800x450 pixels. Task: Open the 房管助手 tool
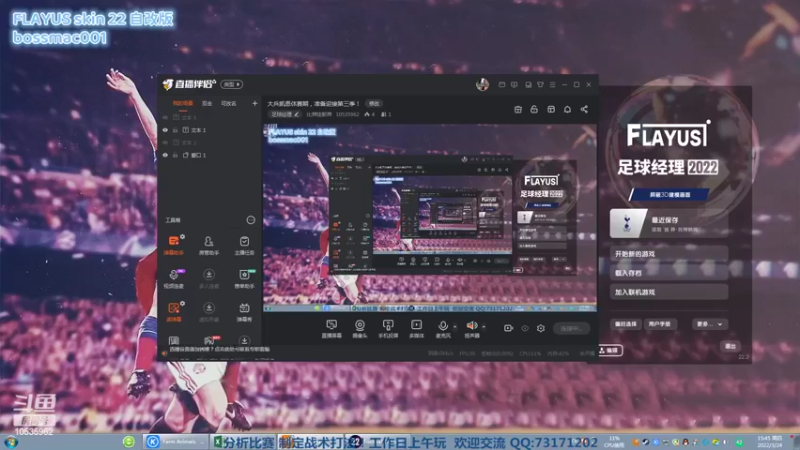tap(209, 245)
